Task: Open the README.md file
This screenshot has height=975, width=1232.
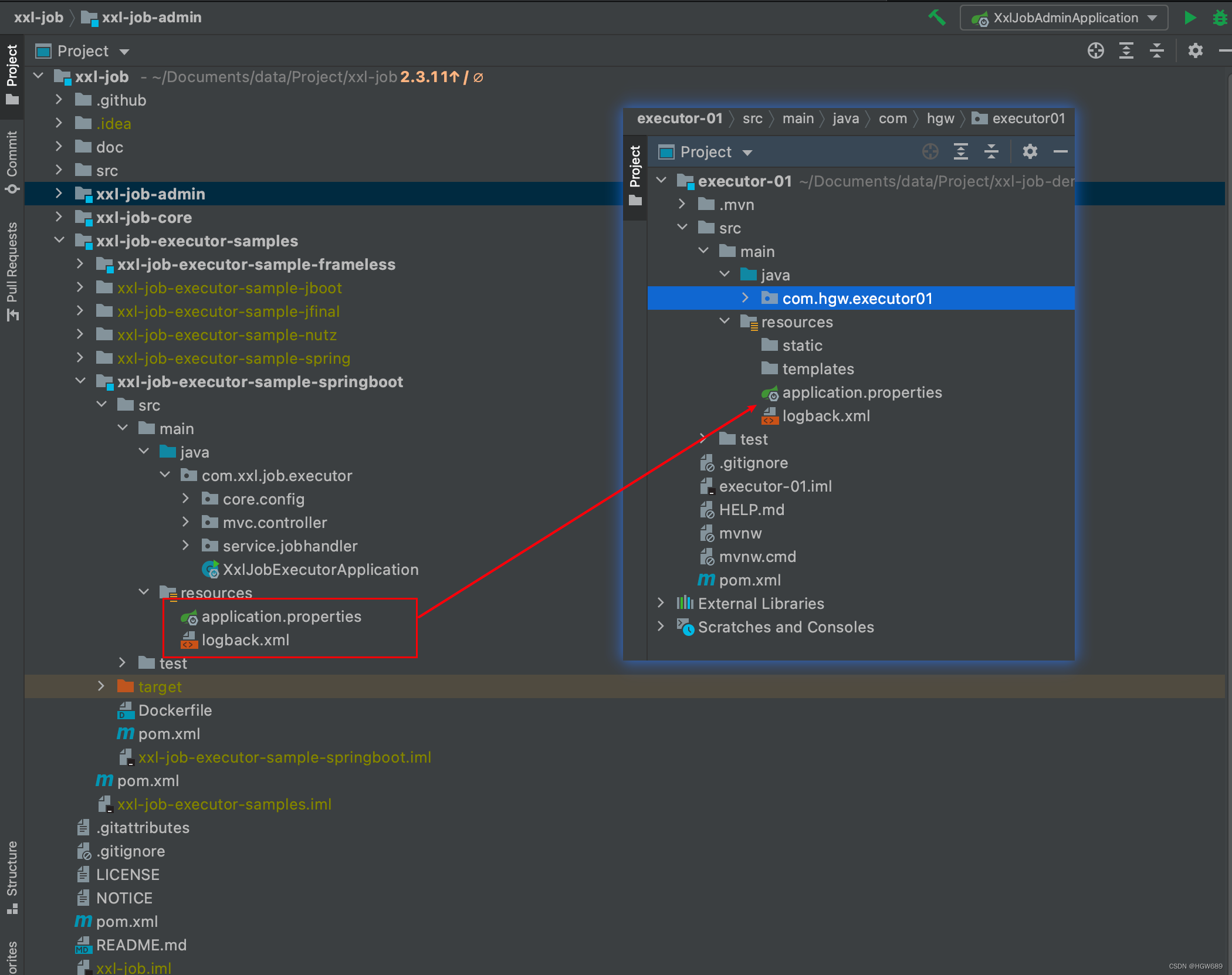Action: click(141, 945)
